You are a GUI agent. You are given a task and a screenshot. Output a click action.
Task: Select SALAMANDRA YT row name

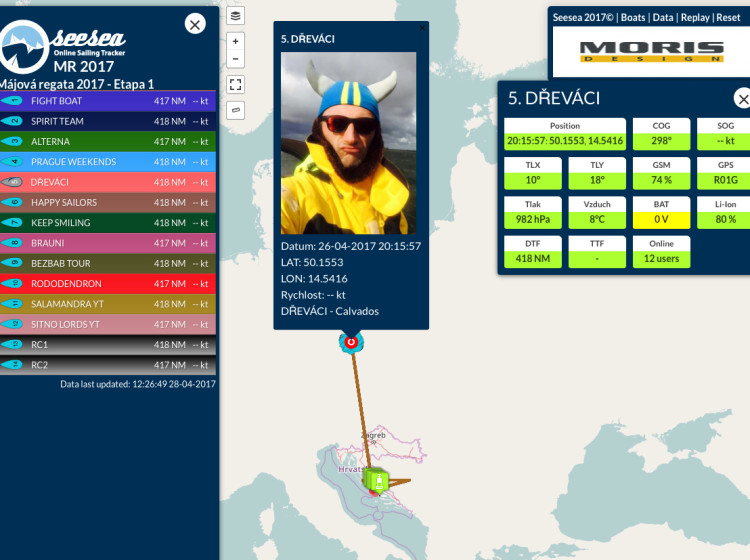point(67,304)
